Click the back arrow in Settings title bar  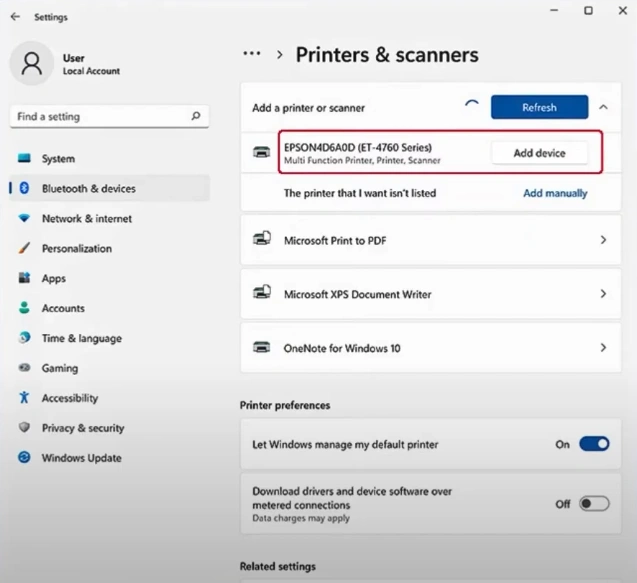(x=15, y=17)
